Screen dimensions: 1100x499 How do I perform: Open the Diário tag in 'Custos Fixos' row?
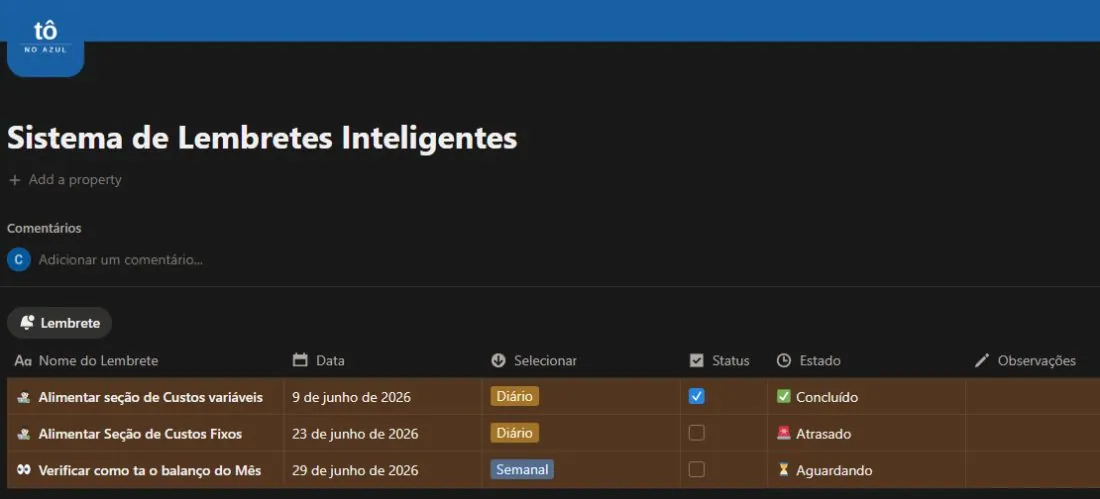coord(514,433)
